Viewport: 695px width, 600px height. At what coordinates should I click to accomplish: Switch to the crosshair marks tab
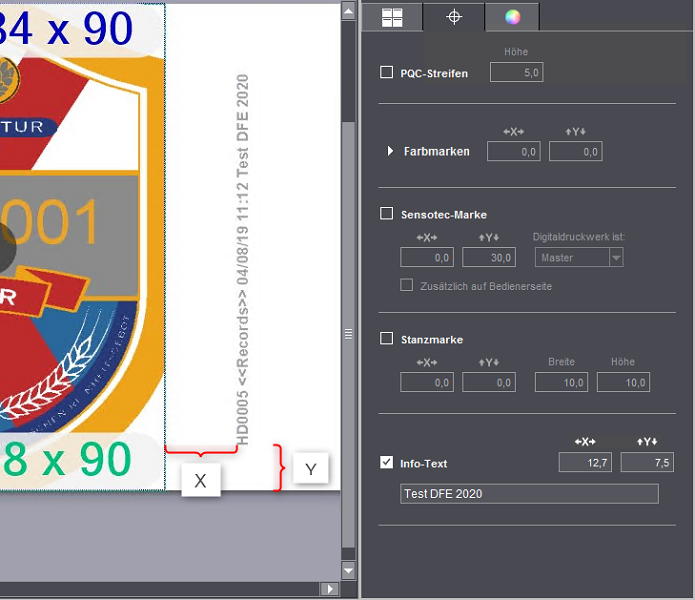453,16
